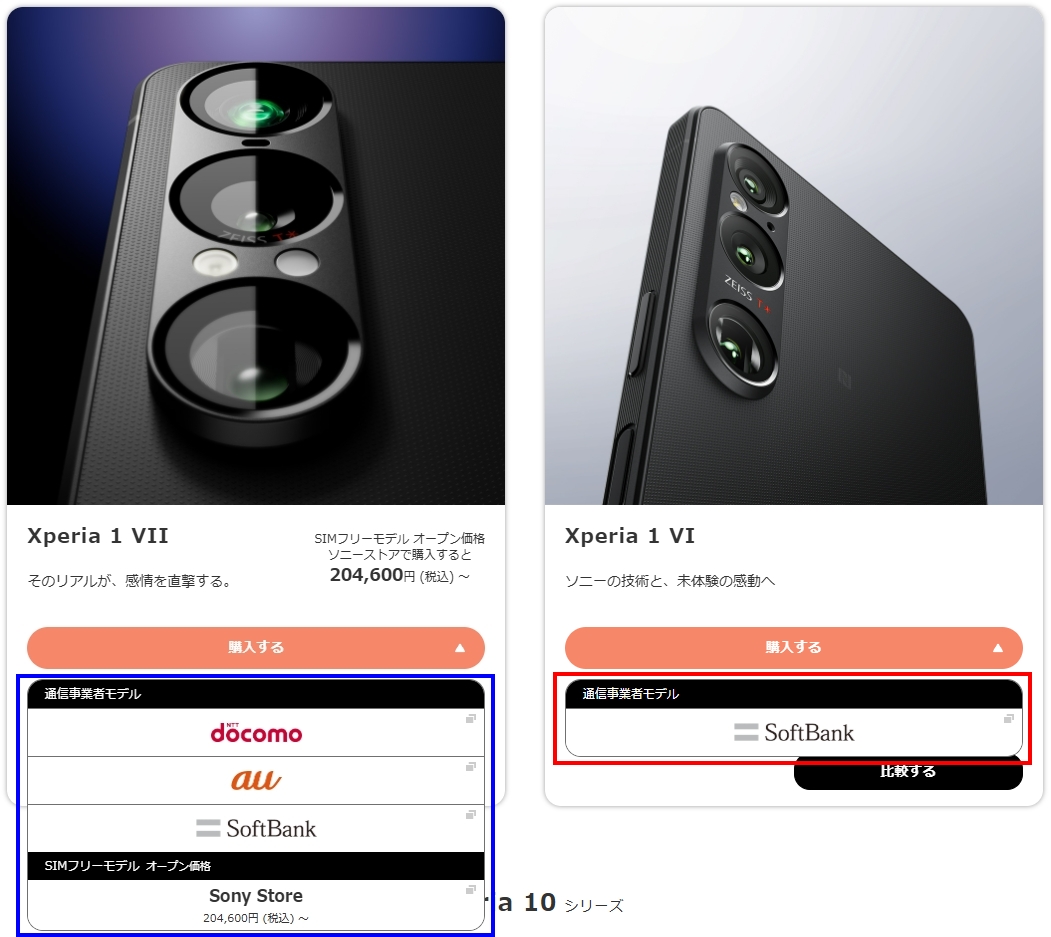Click the 通信事業者モデル header under Xperia 1 VII
1051x937 pixels.
tap(255, 694)
